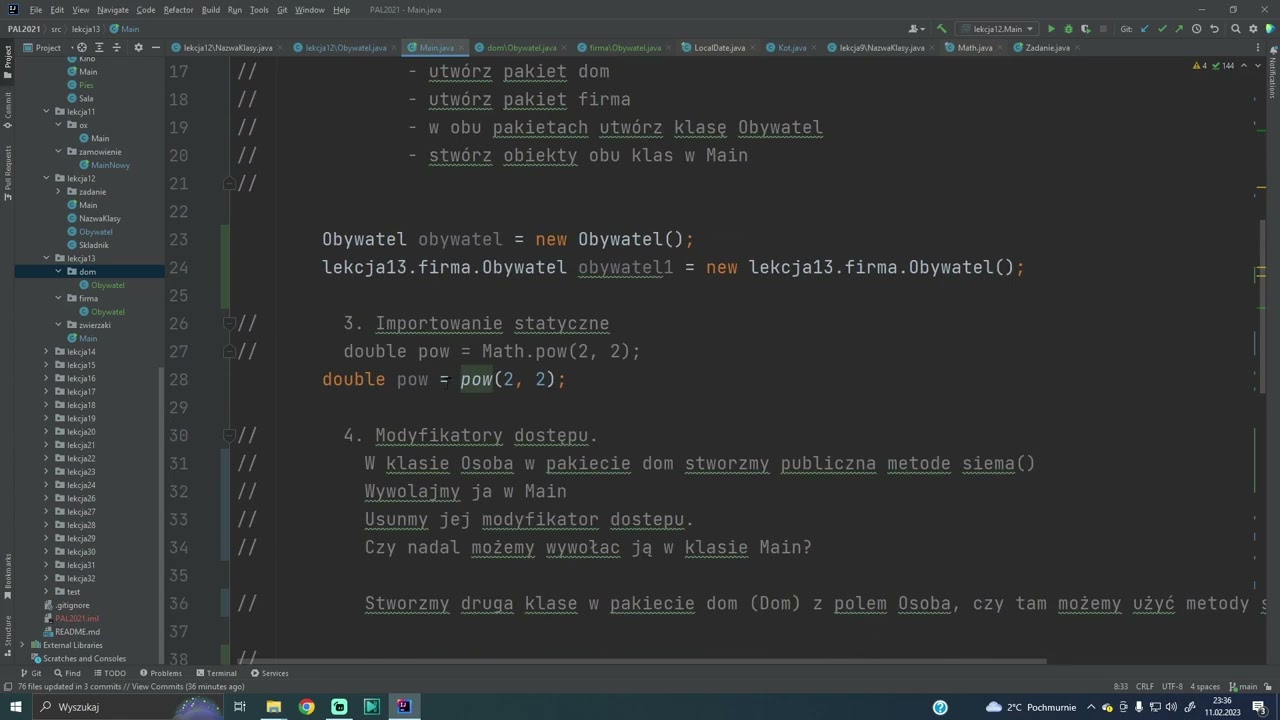Viewport: 1280px width, 720px height.
Task: Expand the zadanie folder
Action: (x=58, y=192)
